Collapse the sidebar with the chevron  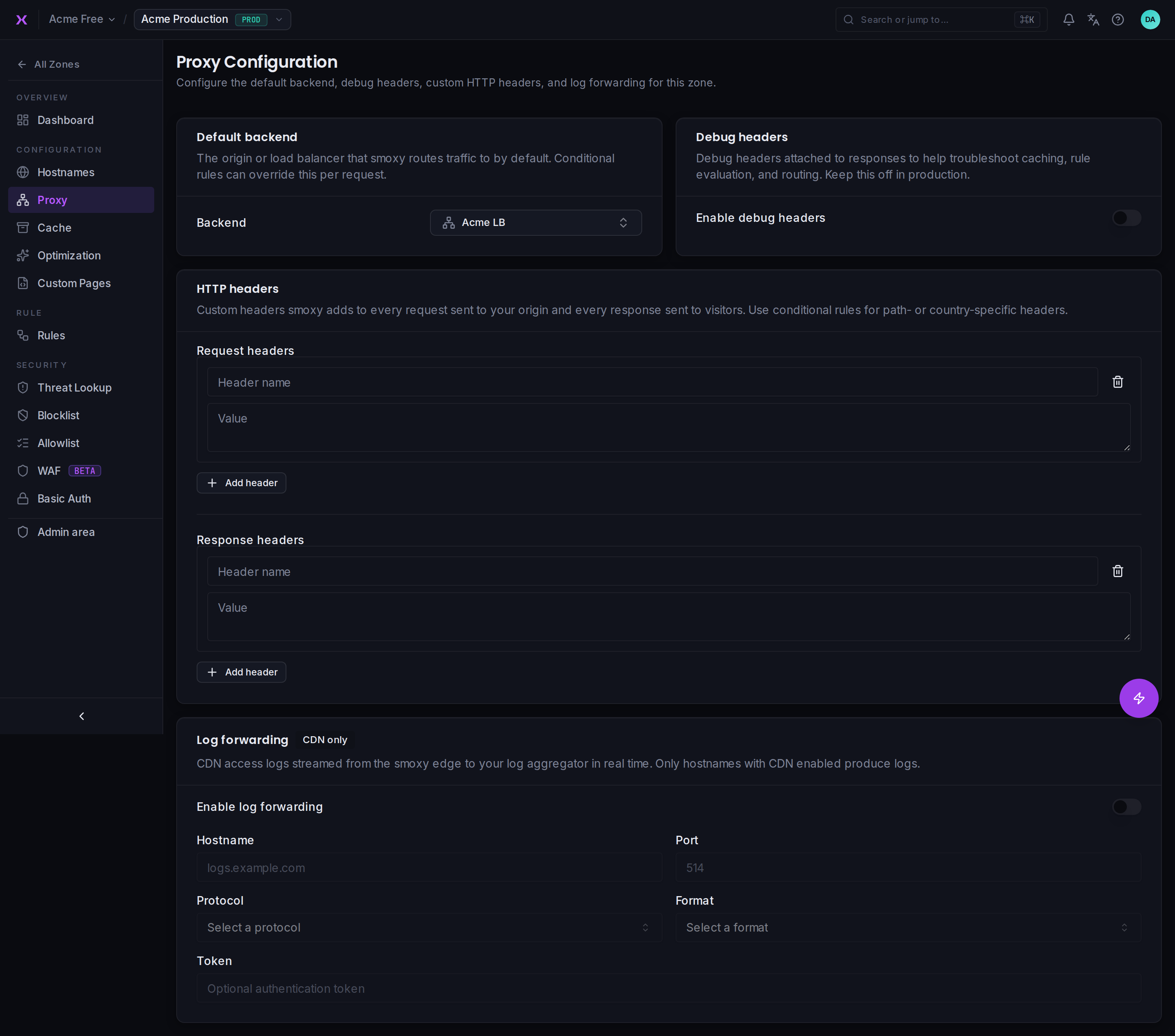(82, 716)
